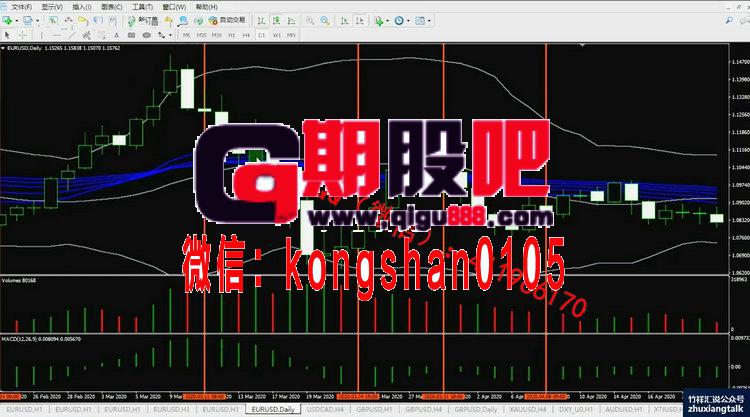Click the Indicators list icon

(x=379, y=21)
